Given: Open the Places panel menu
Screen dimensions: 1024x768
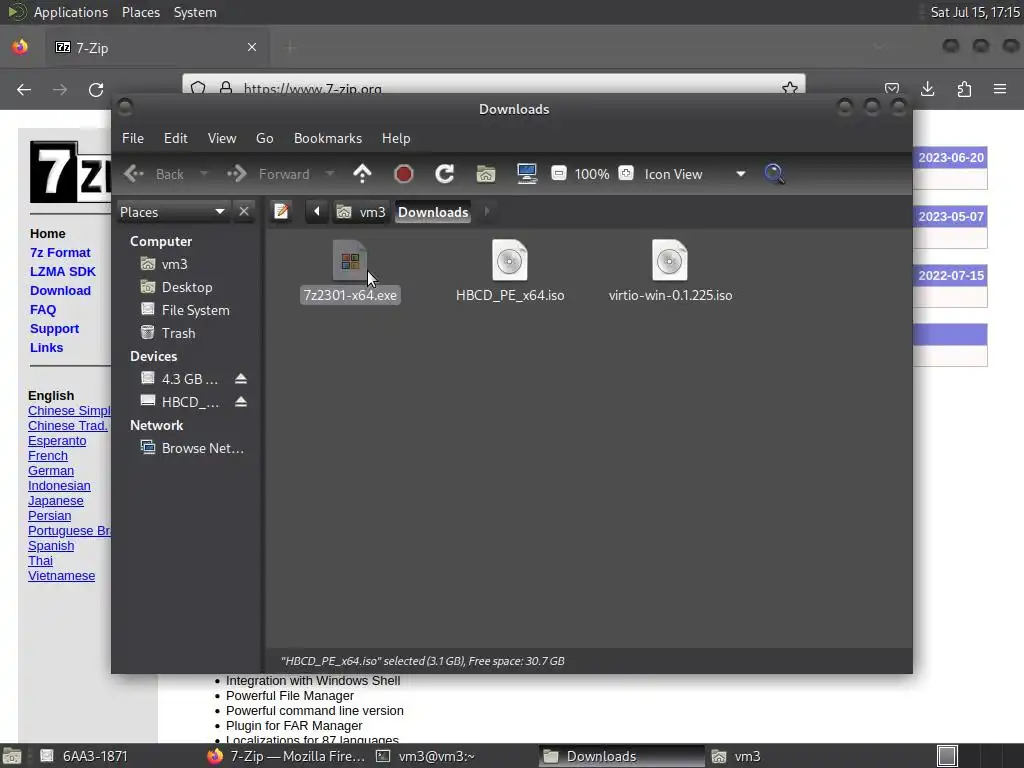Looking at the screenshot, I should coord(141,12).
